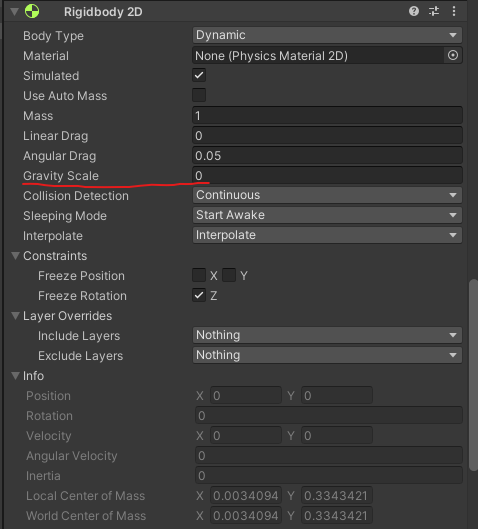Click the Mass value field
Viewport: 478px width, 529px height.
point(327,115)
